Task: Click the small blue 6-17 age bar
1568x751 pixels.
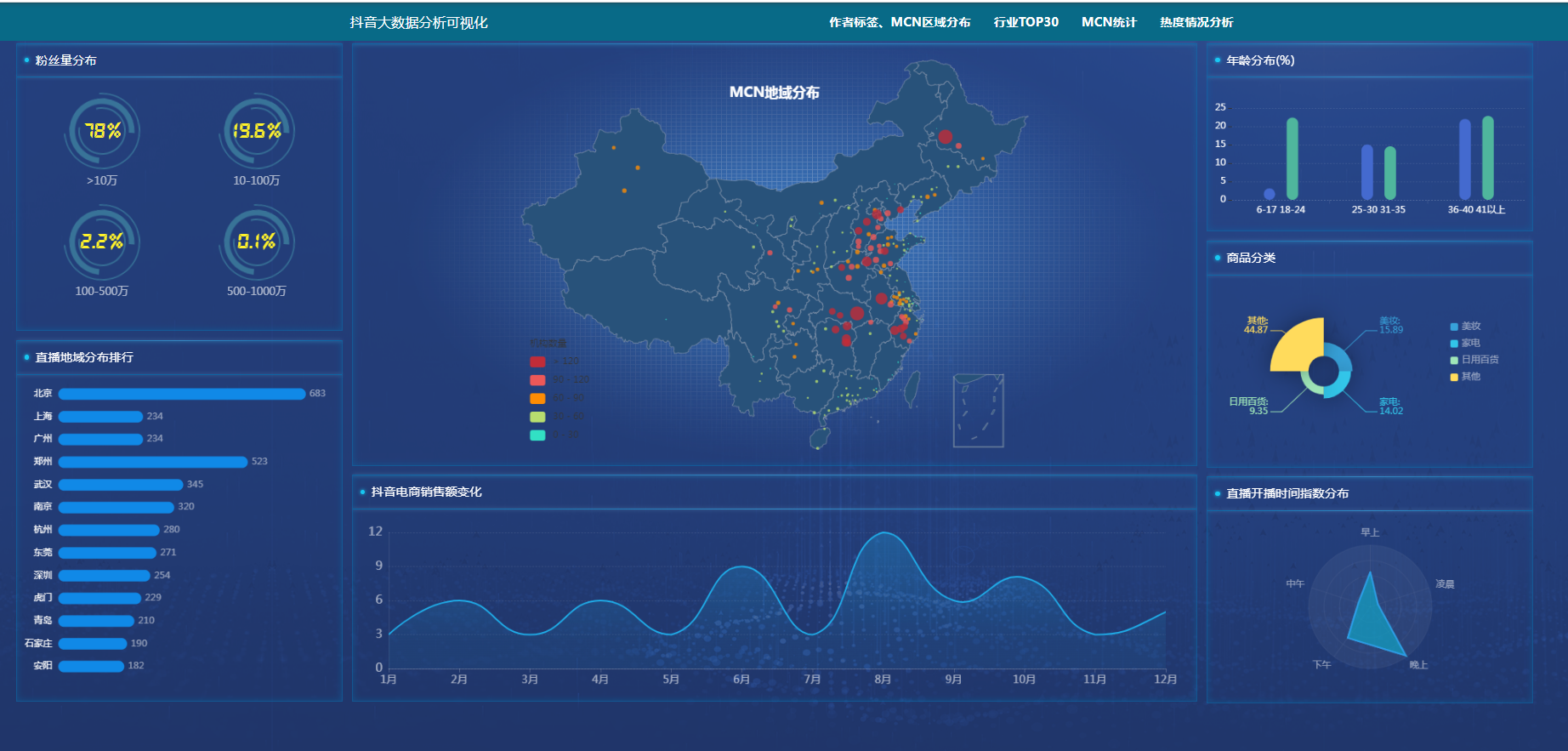Action: coord(1269,194)
